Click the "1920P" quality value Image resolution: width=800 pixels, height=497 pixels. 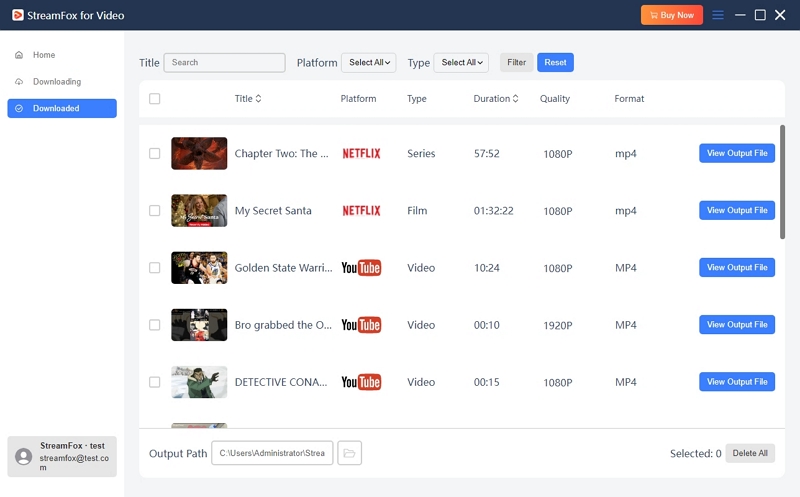coord(558,326)
